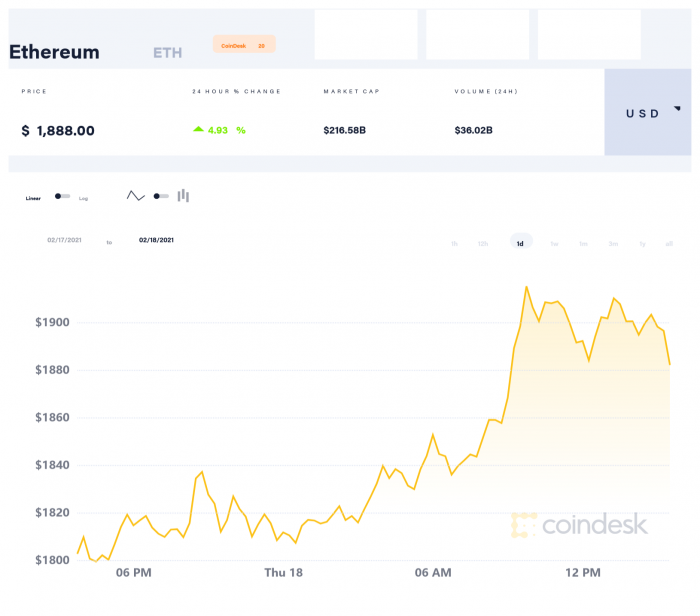The height and width of the screenshot is (616, 700).
Task: Select the 12h time range tab
Action: [483, 243]
